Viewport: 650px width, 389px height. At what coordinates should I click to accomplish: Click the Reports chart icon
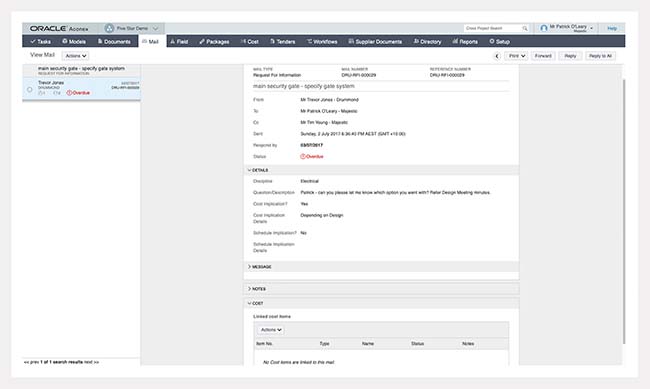455,41
